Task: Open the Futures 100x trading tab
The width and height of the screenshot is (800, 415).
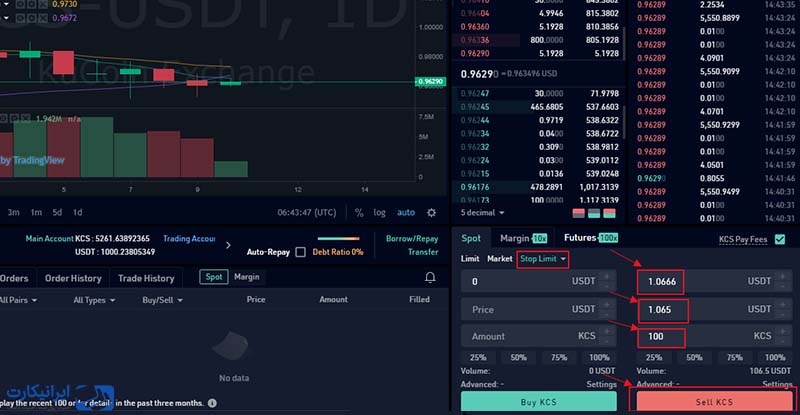Action: [x=591, y=237]
